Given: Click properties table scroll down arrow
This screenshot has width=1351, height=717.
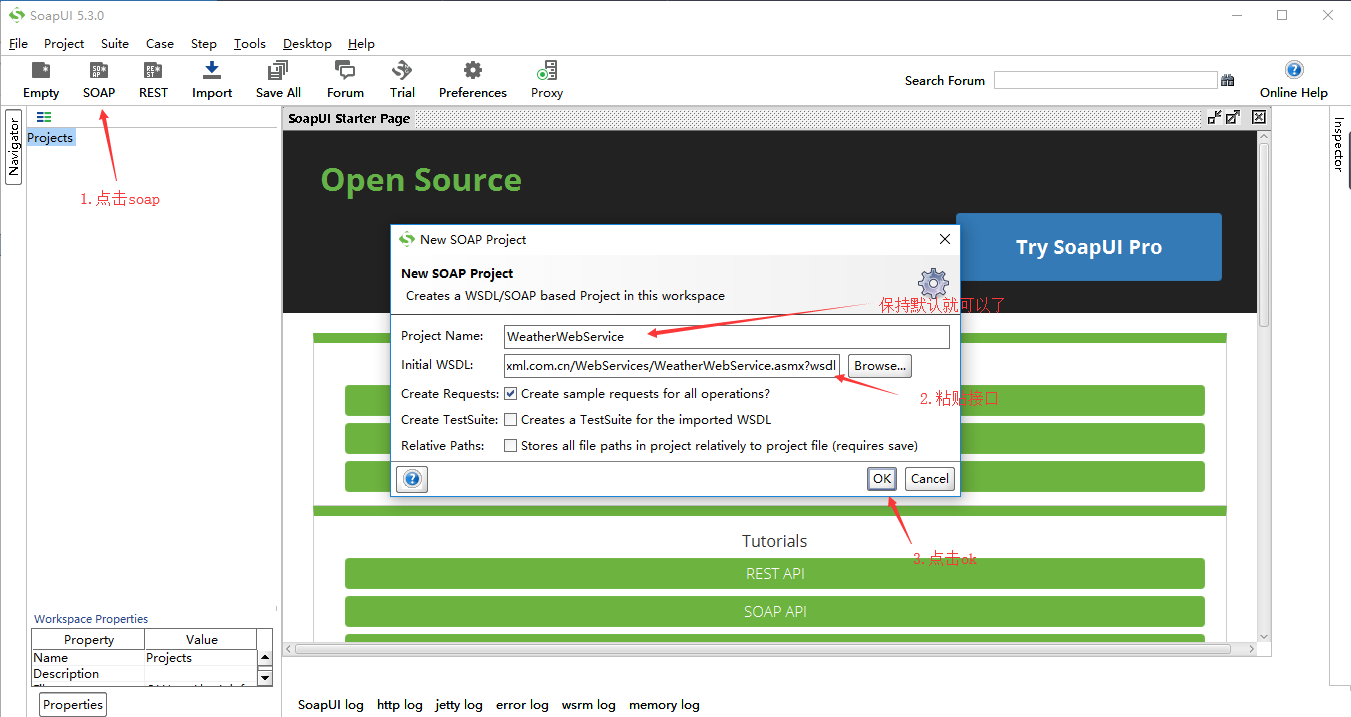Looking at the screenshot, I should pos(265,677).
